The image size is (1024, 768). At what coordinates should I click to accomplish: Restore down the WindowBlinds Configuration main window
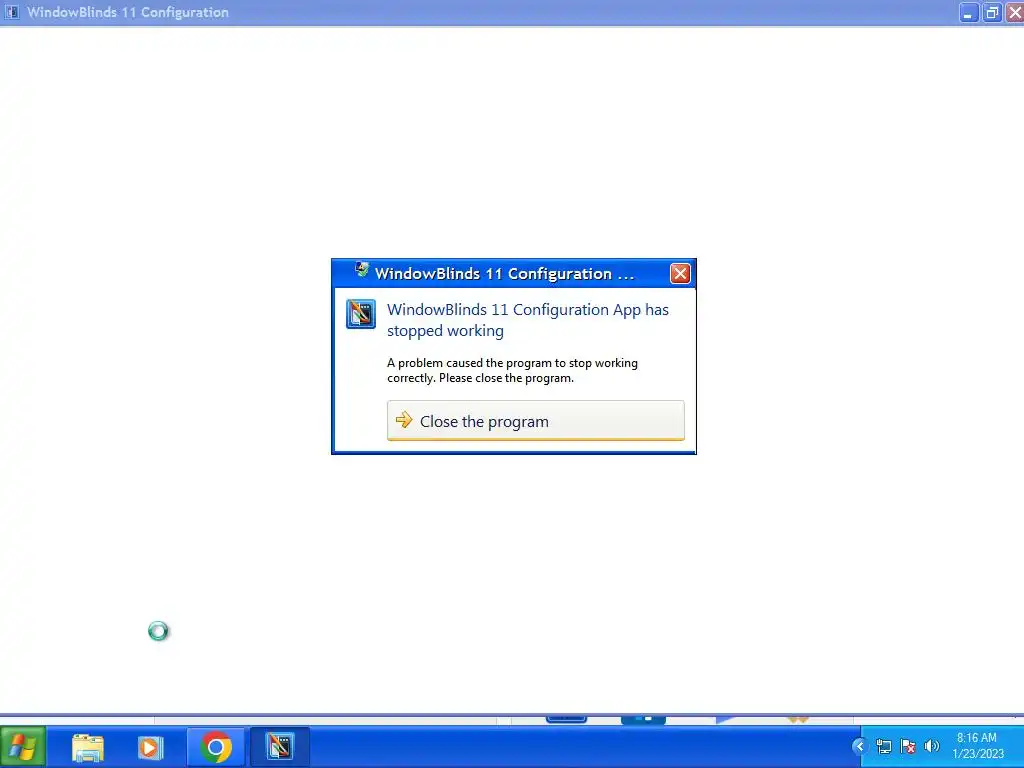(992, 12)
